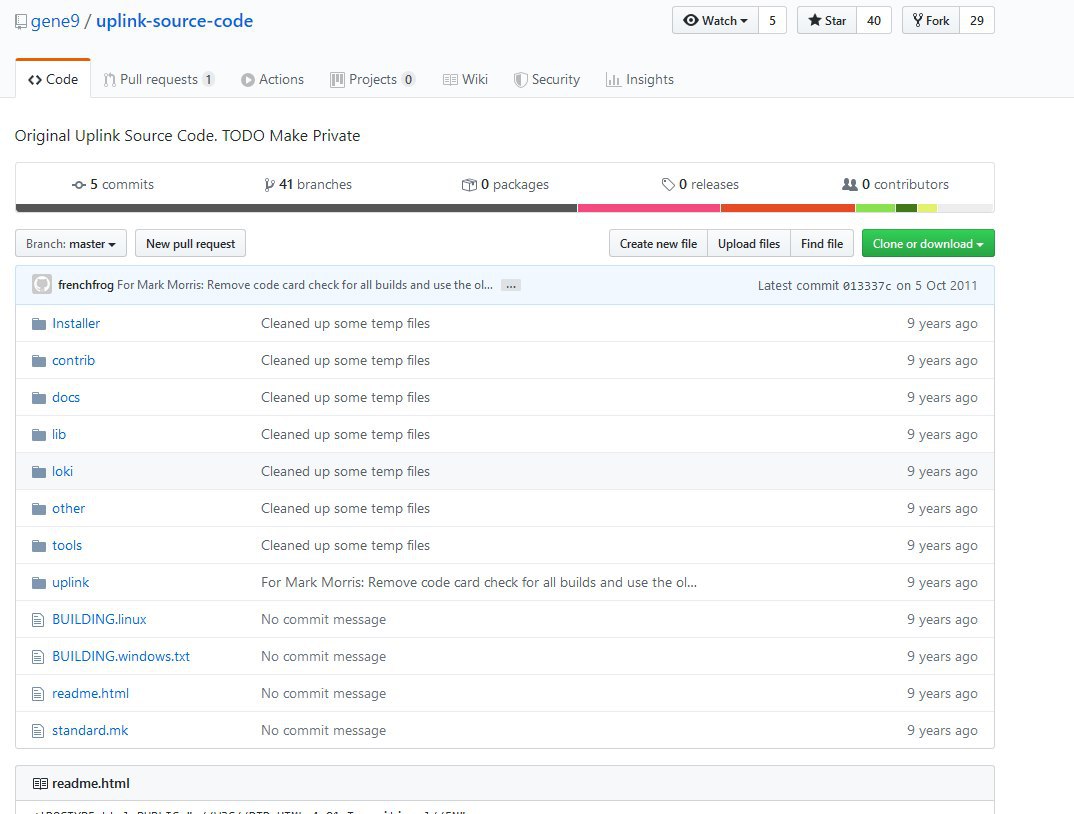Screen dimensions: 1074x814
Task: Click the tools folder icon
Action: pos(38,545)
